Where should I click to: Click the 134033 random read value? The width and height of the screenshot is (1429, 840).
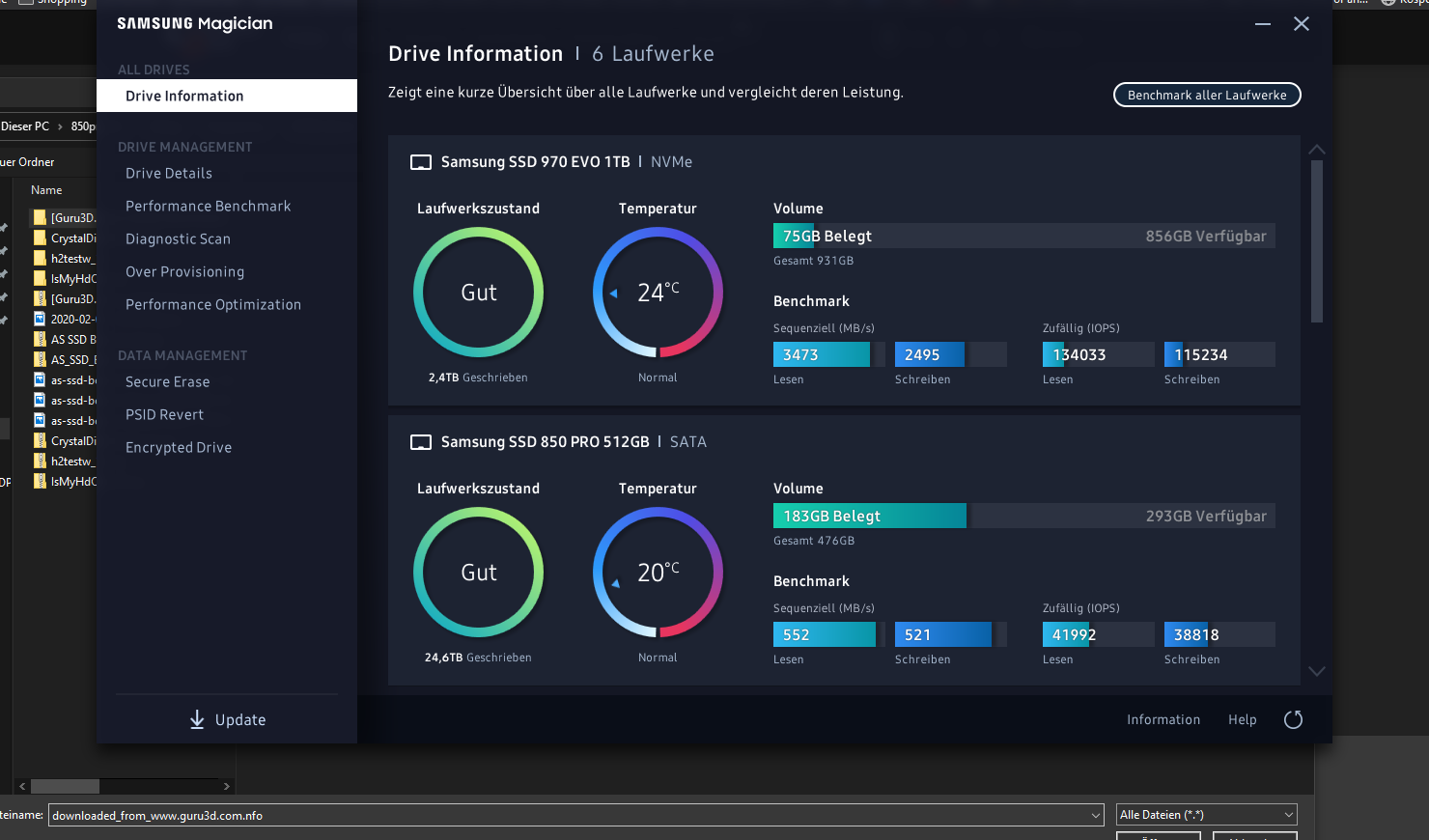[1079, 355]
